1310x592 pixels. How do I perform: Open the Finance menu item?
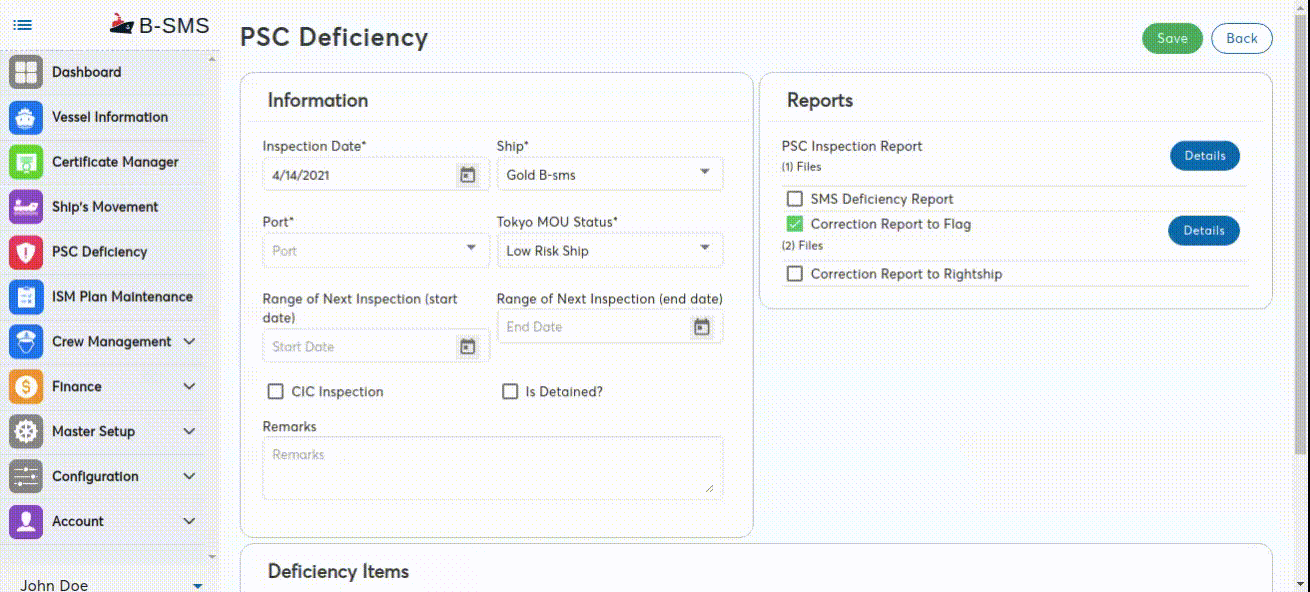click(77, 387)
